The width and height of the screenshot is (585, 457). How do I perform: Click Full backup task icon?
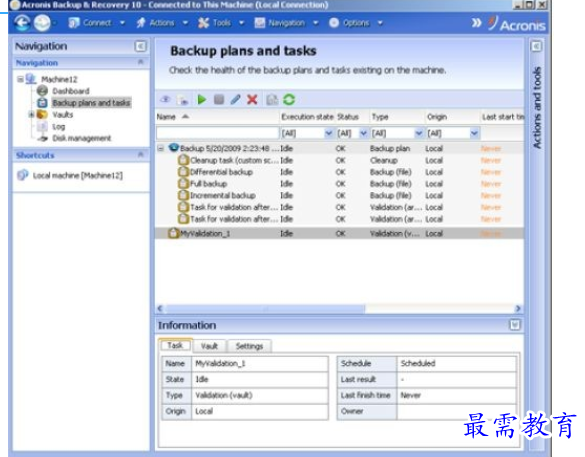pyautogui.click(x=183, y=184)
